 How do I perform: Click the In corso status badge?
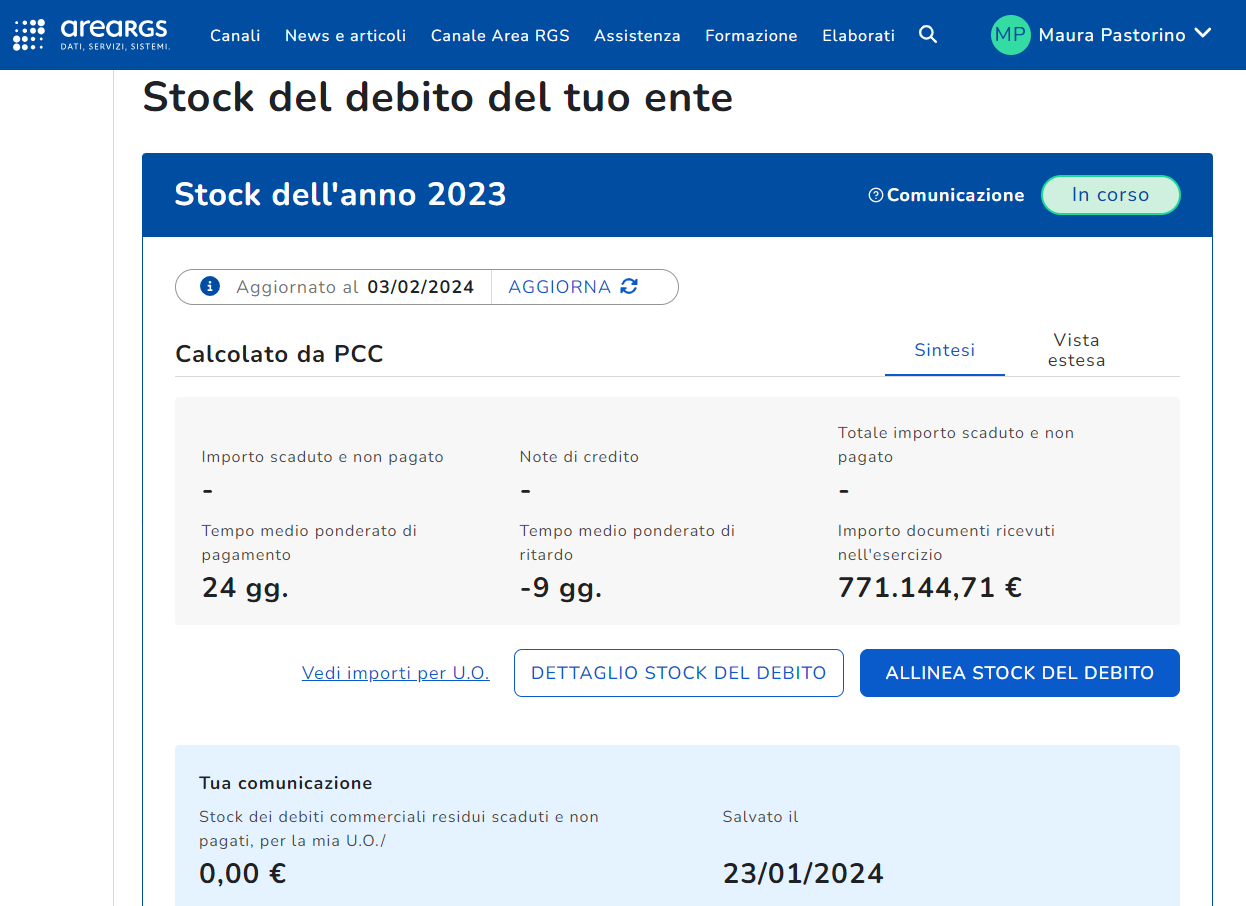(x=1110, y=195)
